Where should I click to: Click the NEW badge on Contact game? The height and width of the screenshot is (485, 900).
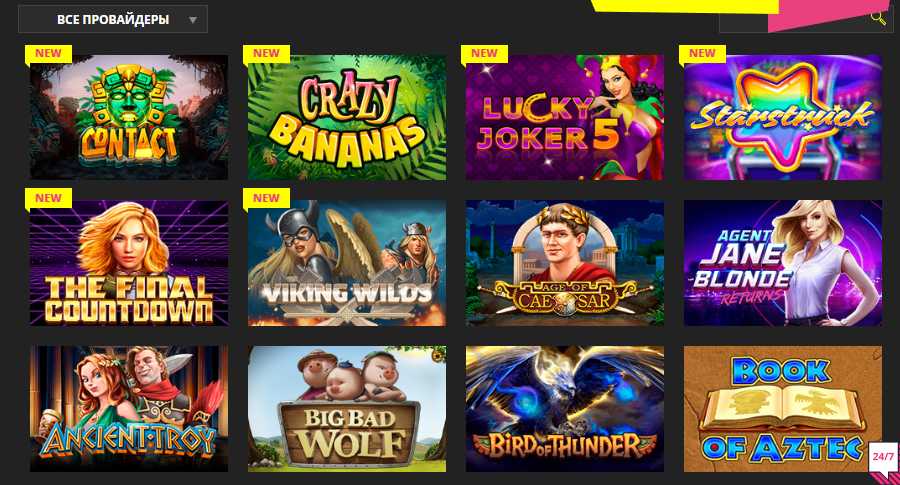point(48,53)
